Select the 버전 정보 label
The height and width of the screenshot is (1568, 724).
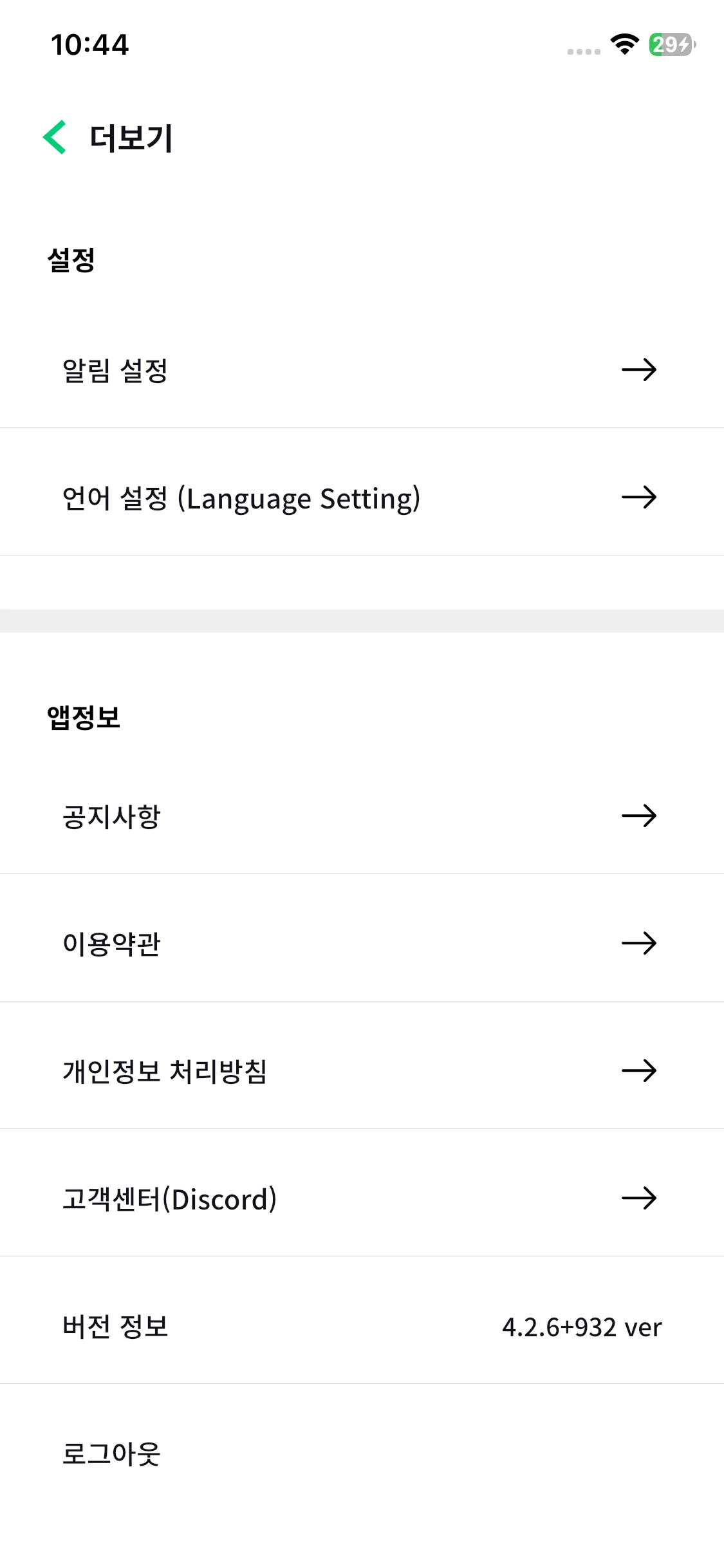pyautogui.click(x=115, y=1326)
